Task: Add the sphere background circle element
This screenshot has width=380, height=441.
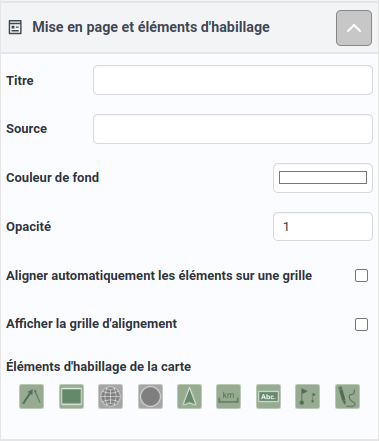Action: 150,396
